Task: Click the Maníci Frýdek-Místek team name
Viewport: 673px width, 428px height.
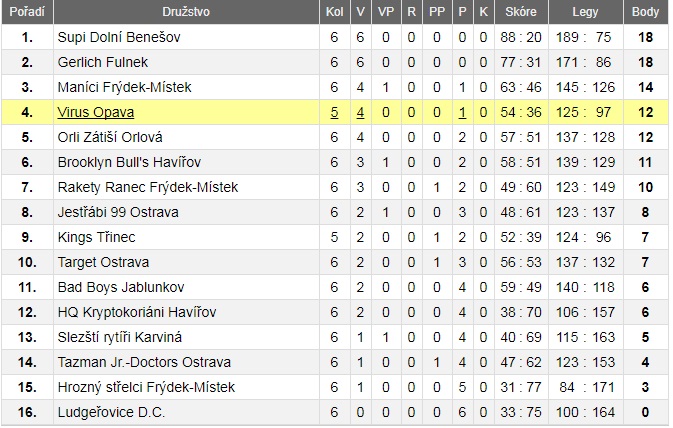Action: [124, 87]
